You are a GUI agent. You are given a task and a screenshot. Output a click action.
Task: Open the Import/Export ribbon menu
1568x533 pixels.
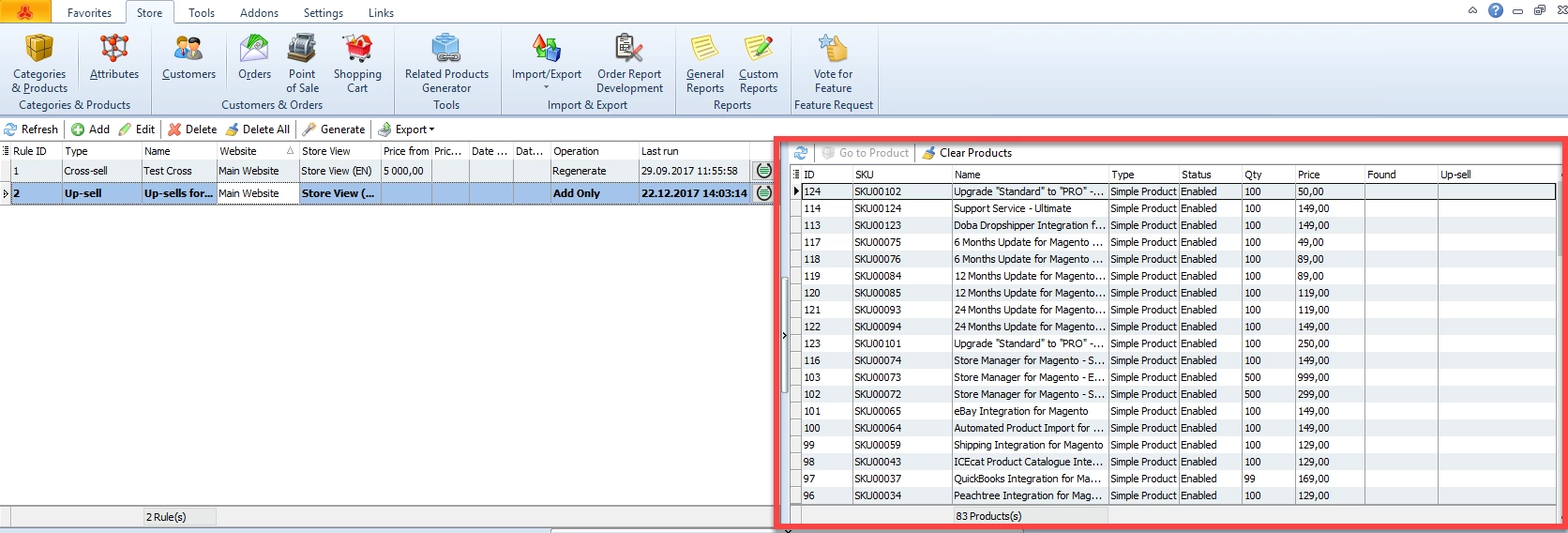pyautogui.click(x=547, y=62)
